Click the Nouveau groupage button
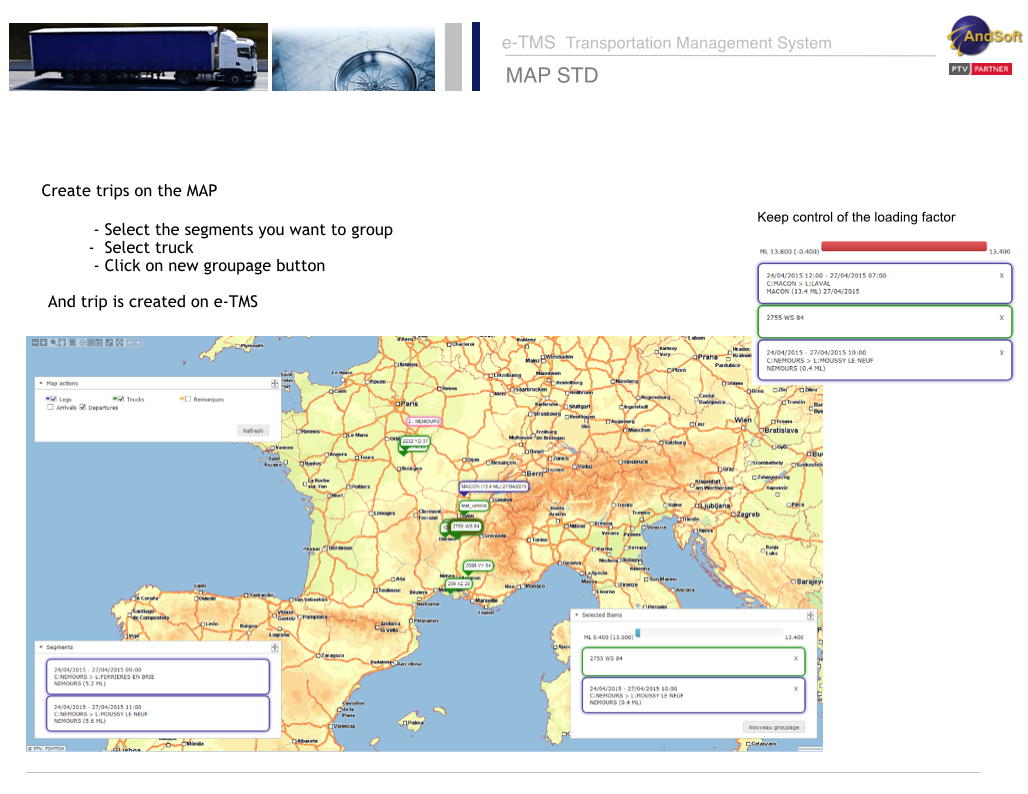 (x=774, y=727)
